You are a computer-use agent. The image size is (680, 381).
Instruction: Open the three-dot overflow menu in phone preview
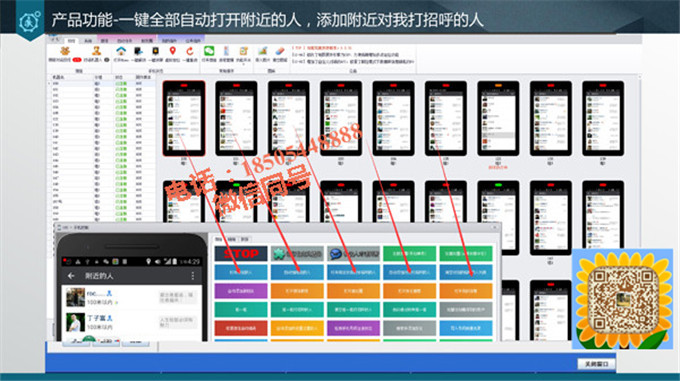click(x=193, y=276)
